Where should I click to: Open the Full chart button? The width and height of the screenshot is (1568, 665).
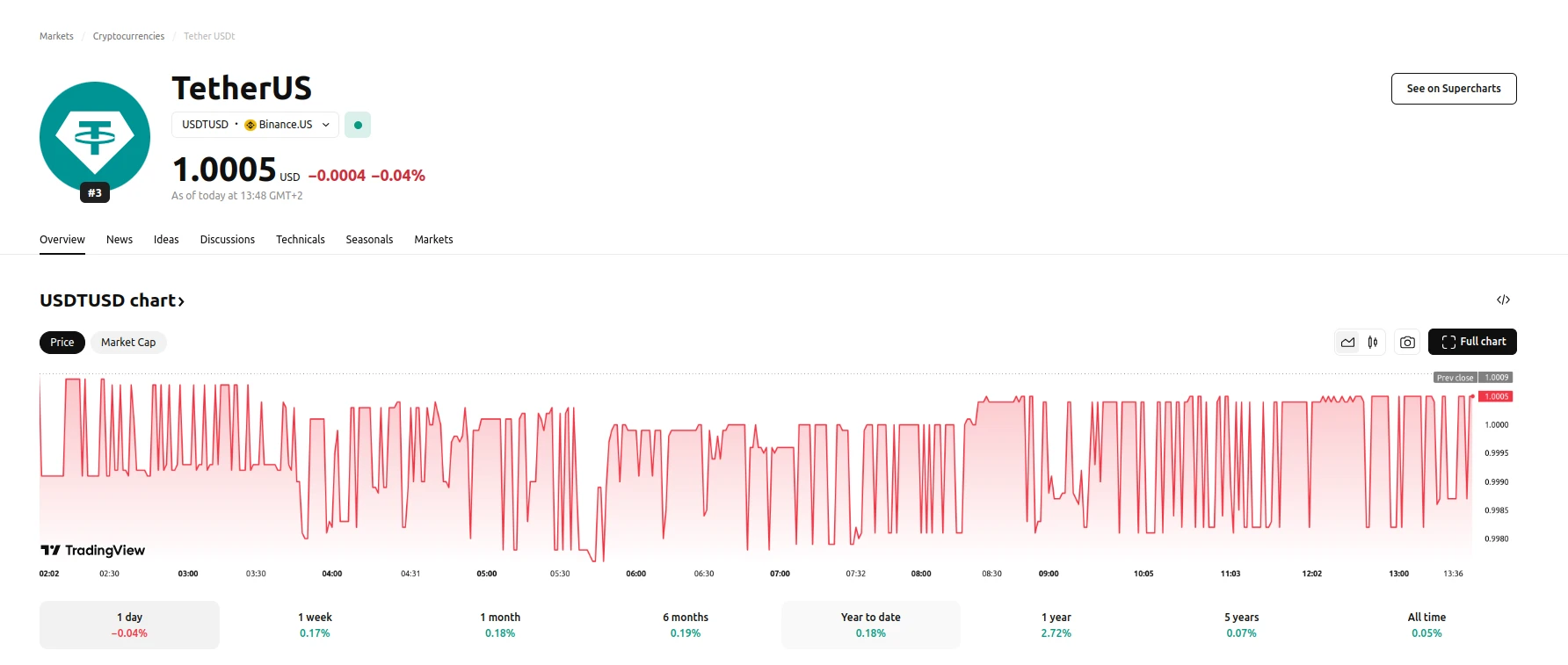(1472, 342)
